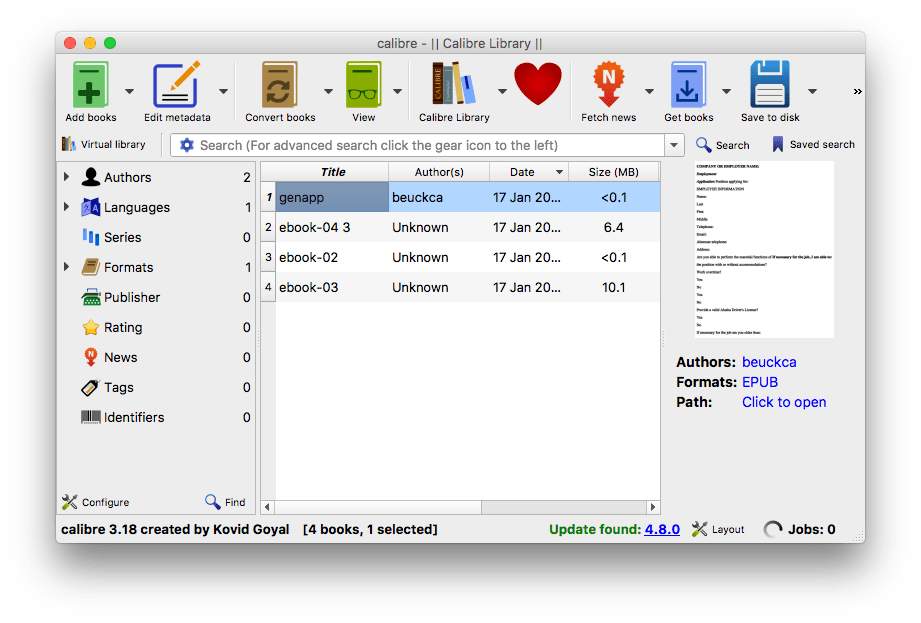This screenshot has width=921, height=623.
Task: Click the beuckca author cell
Action: click(x=439, y=197)
